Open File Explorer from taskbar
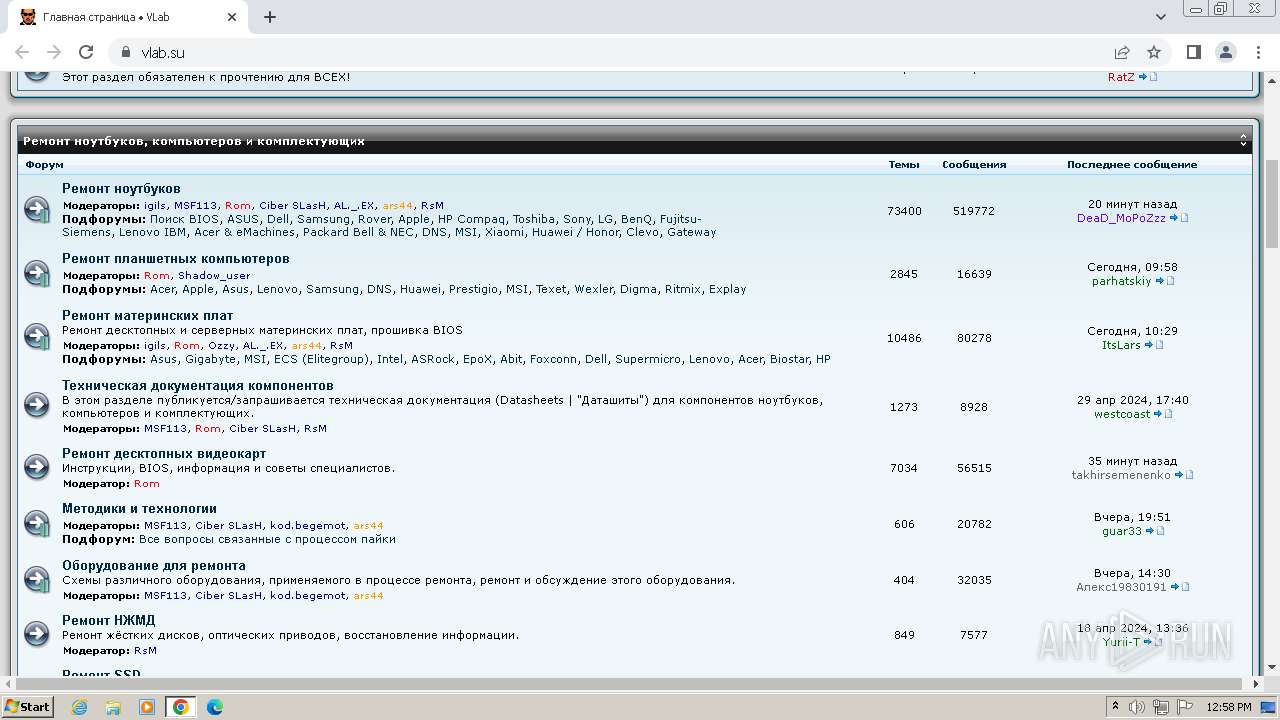 coord(113,707)
